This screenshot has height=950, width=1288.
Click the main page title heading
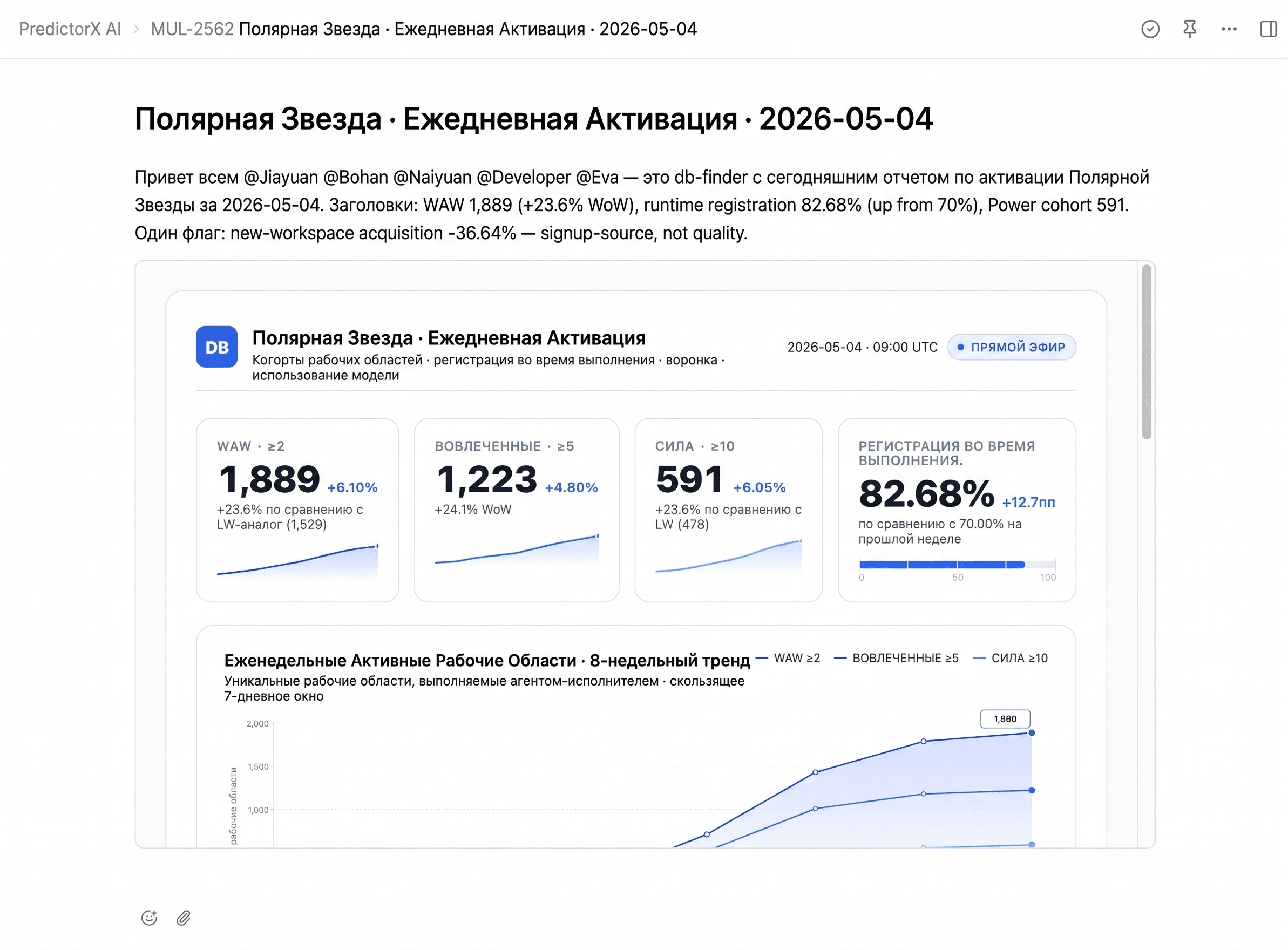(533, 118)
